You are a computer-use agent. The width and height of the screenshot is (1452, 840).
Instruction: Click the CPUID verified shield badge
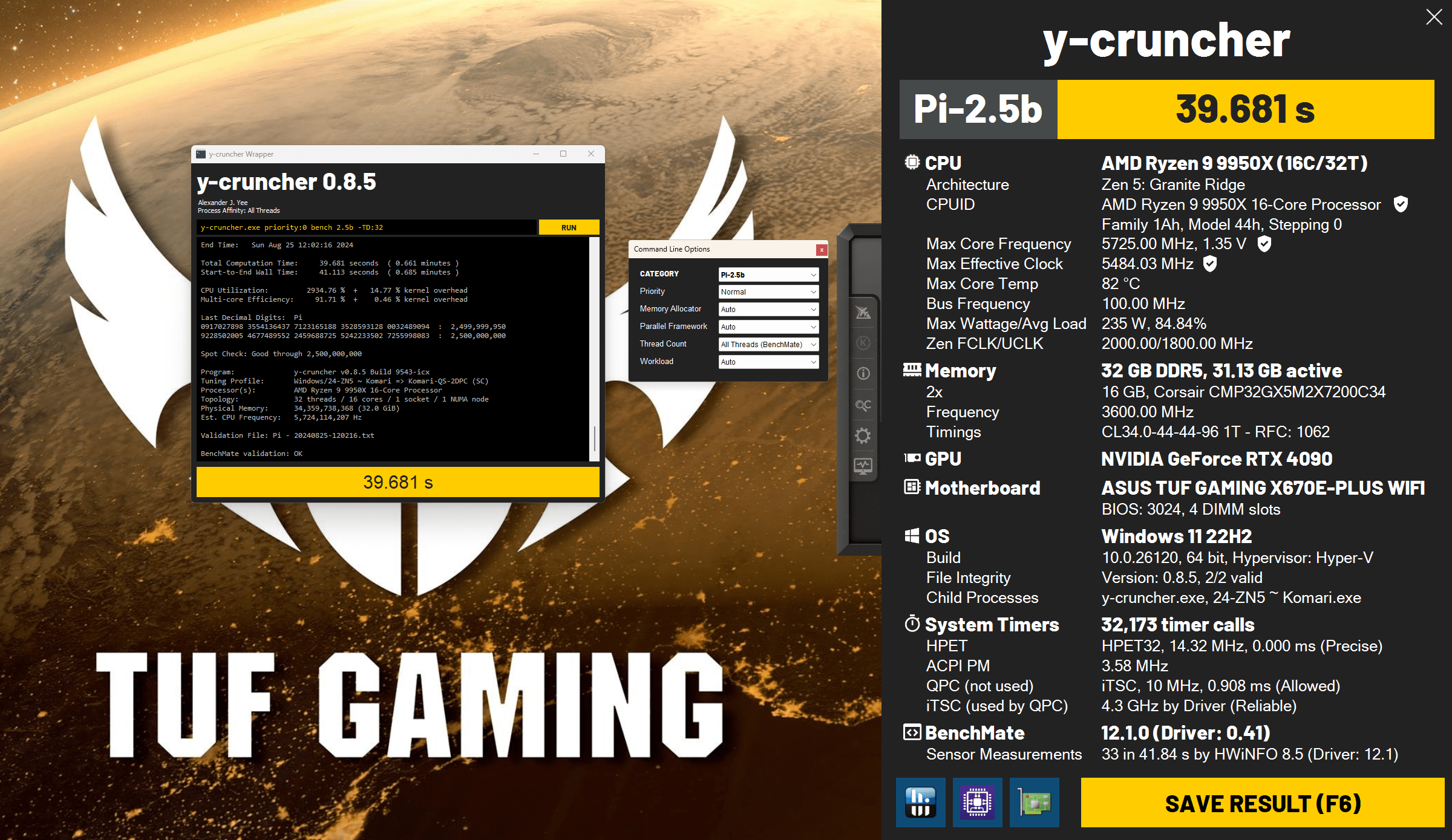(1401, 204)
